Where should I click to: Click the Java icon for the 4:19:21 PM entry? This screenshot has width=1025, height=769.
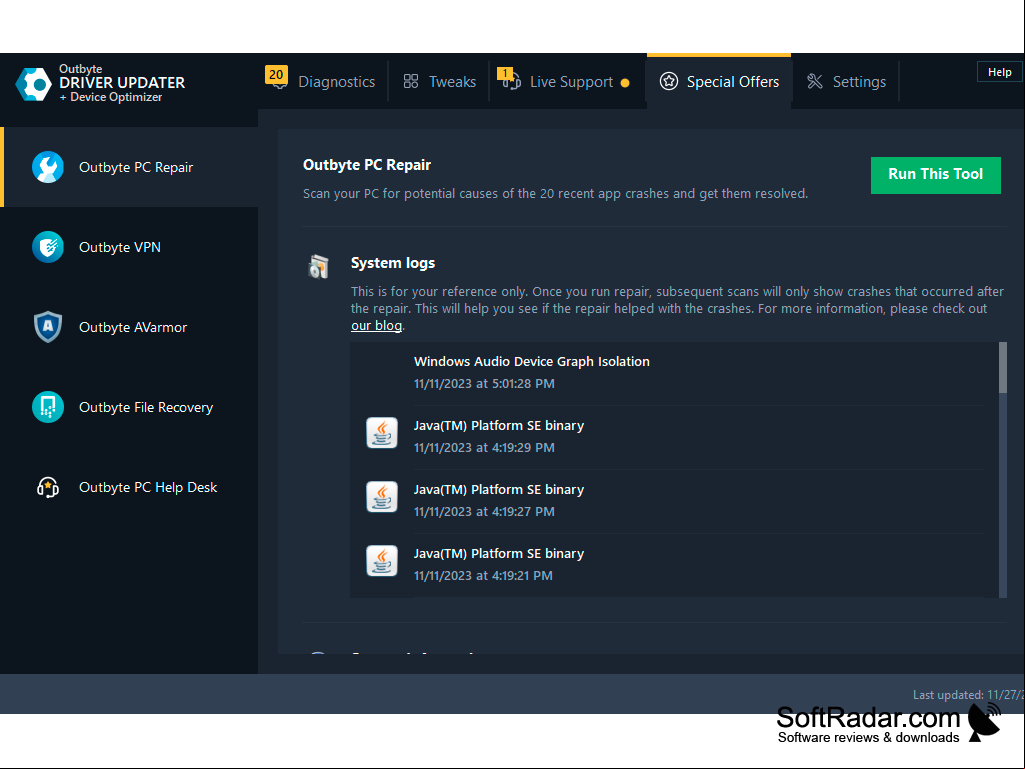point(382,561)
